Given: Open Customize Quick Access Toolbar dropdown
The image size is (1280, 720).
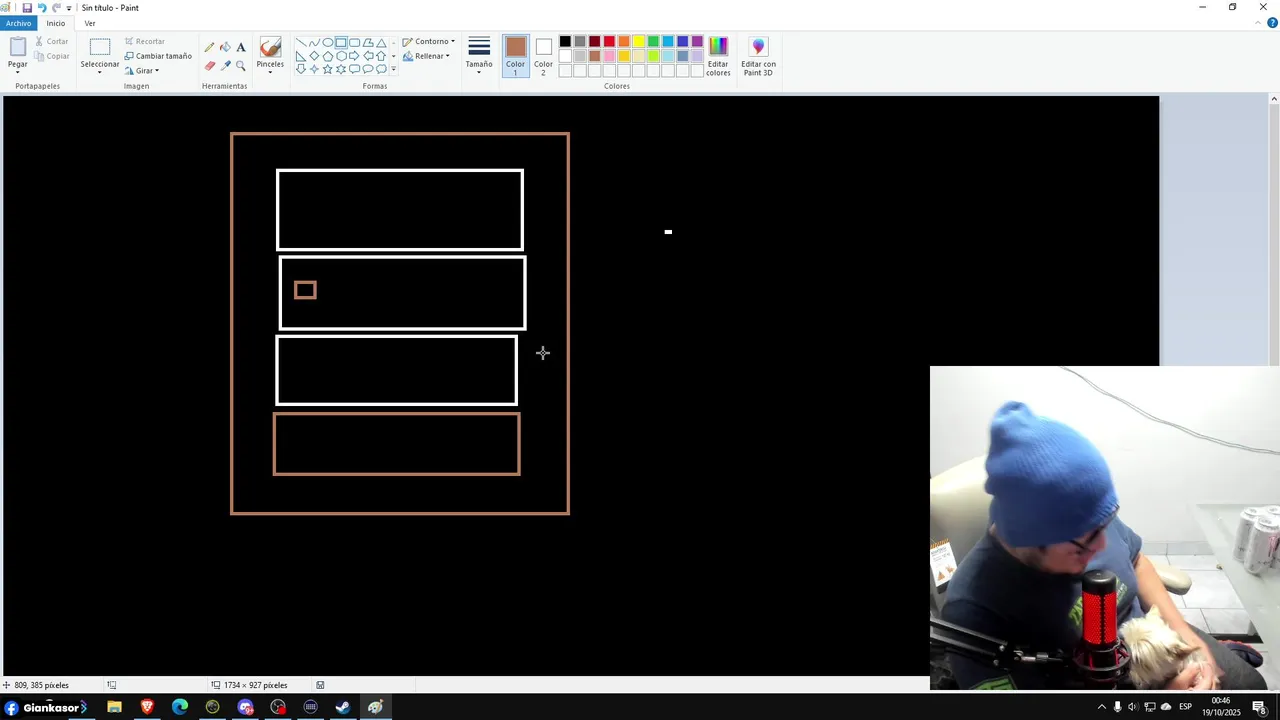Looking at the screenshot, I should pyautogui.click(x=69, y=8).
